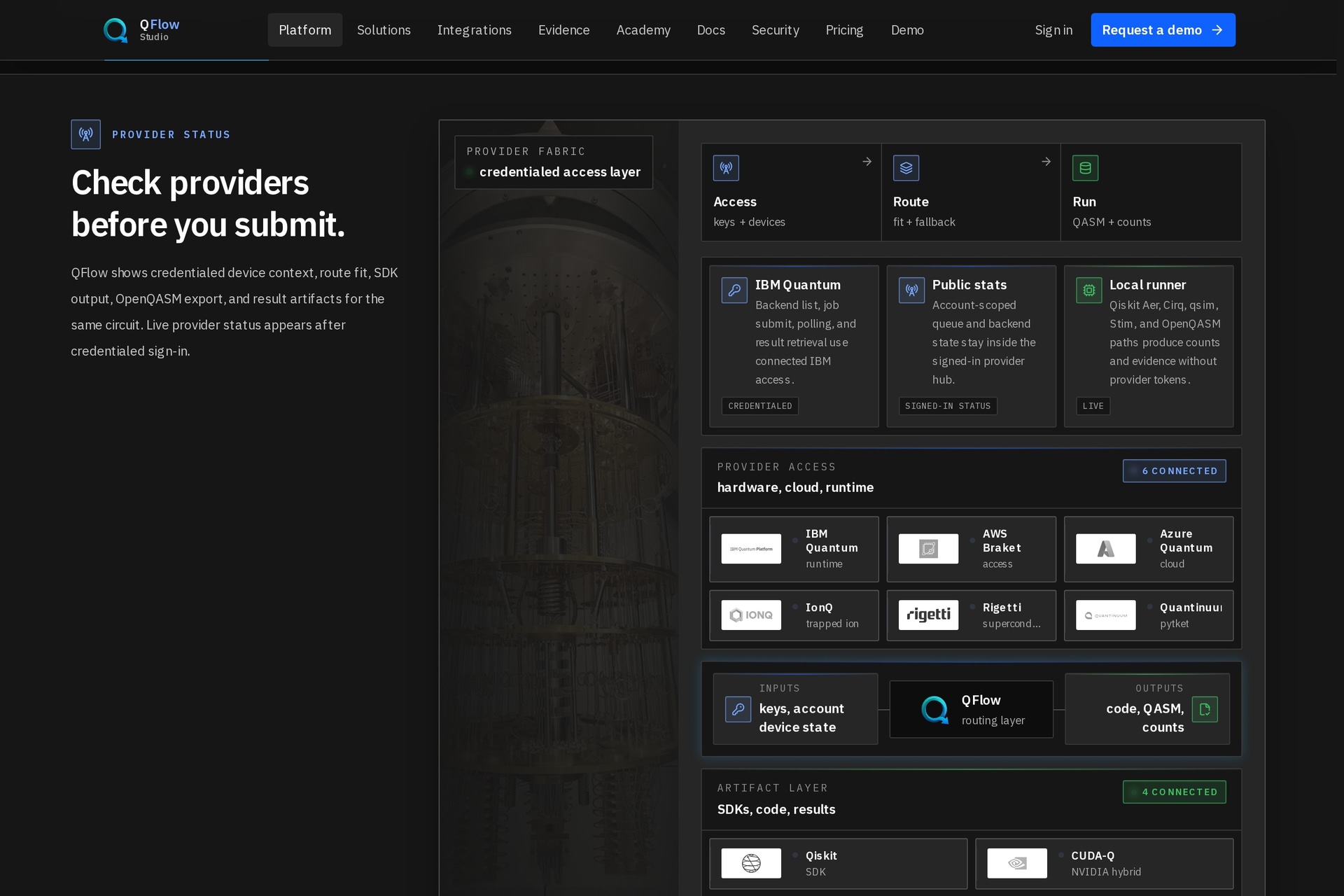Image resolution: width=1344 pixels, height=896 pixels.
Task: Click the PROVIDER STATUS label text
Action: click(x=171, y=134)
